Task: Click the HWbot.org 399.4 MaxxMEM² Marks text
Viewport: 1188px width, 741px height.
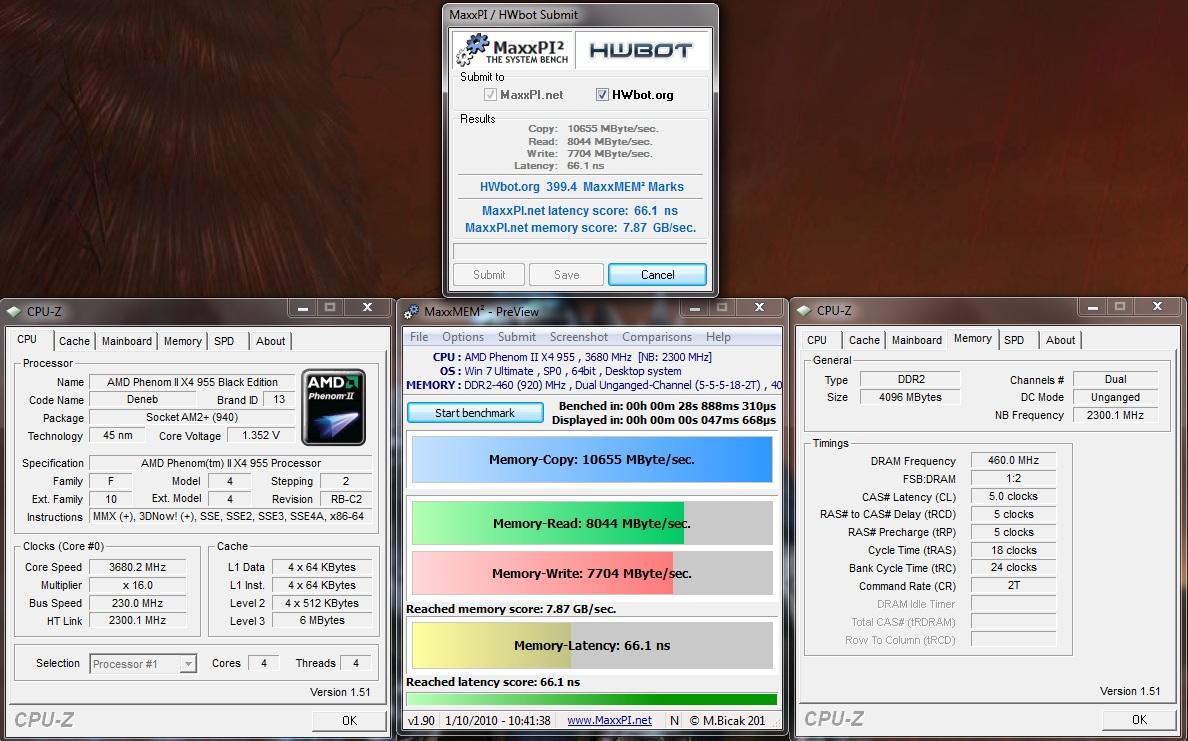Action: point(581,186)
